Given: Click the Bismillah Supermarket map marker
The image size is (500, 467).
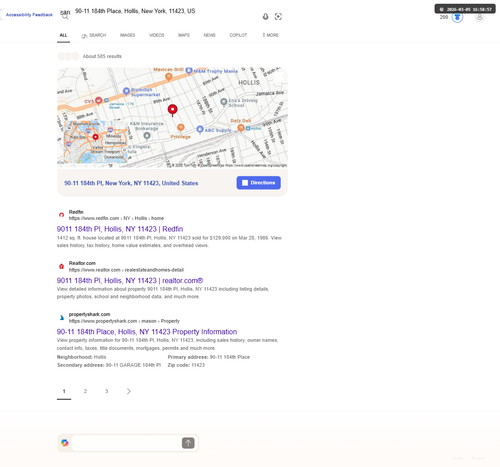Looking at the screenshot, I should pyautogui.click(x=126, y=91).
